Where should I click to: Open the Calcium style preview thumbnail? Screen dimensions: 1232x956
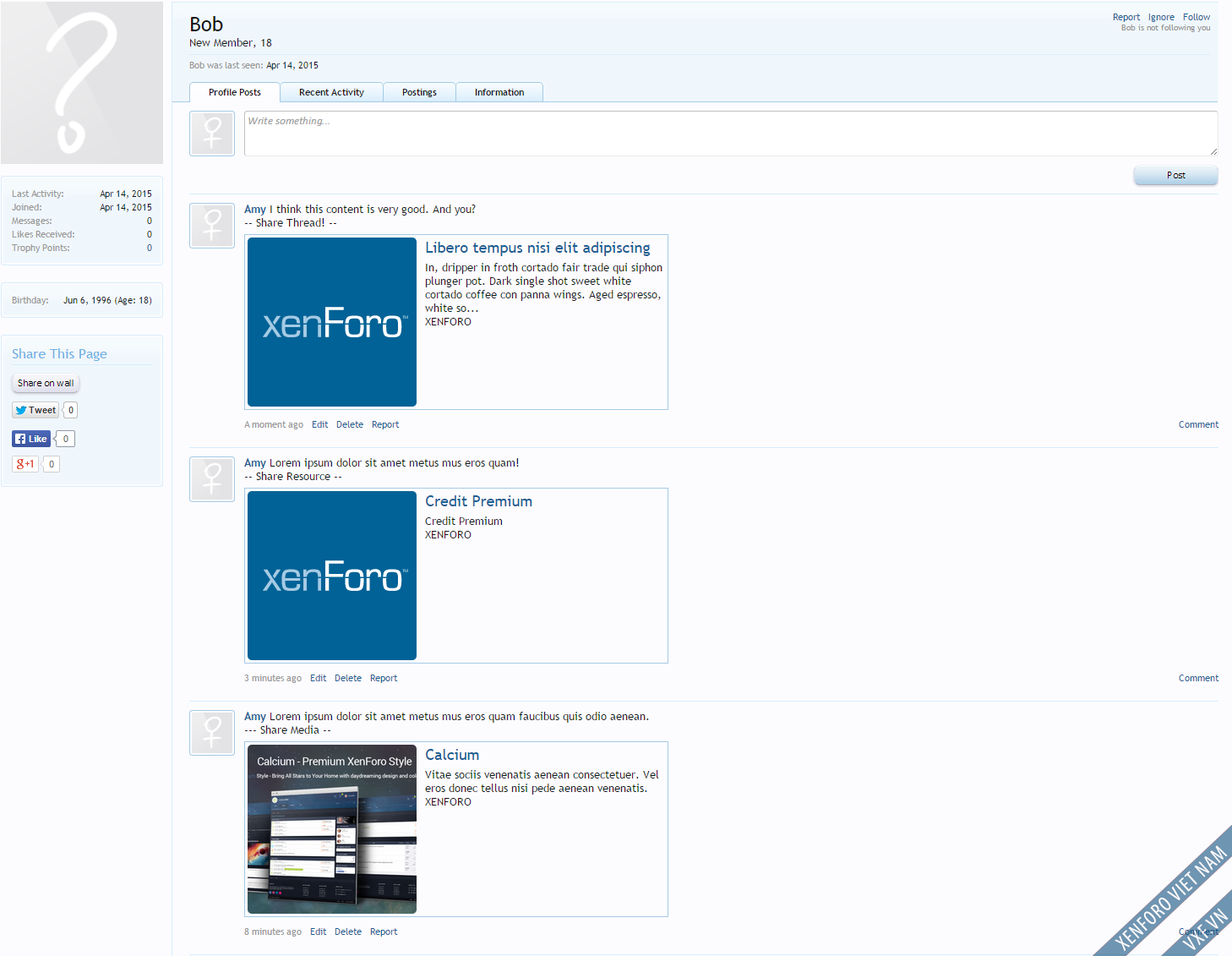point(332,829)
